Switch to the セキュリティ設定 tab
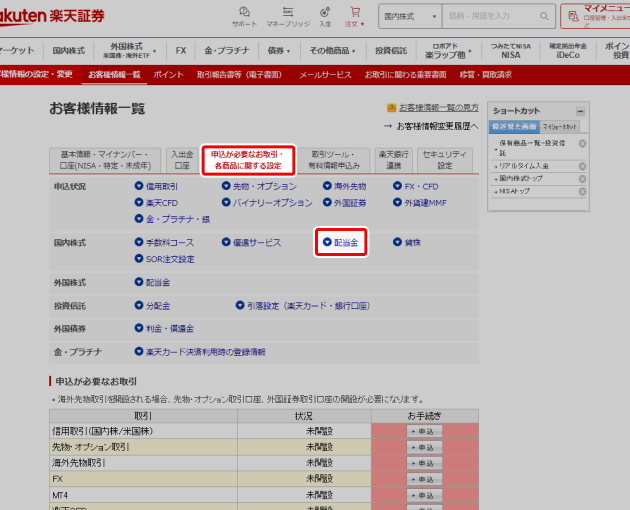This screenshot has height=510, width=630. [445, 160]
